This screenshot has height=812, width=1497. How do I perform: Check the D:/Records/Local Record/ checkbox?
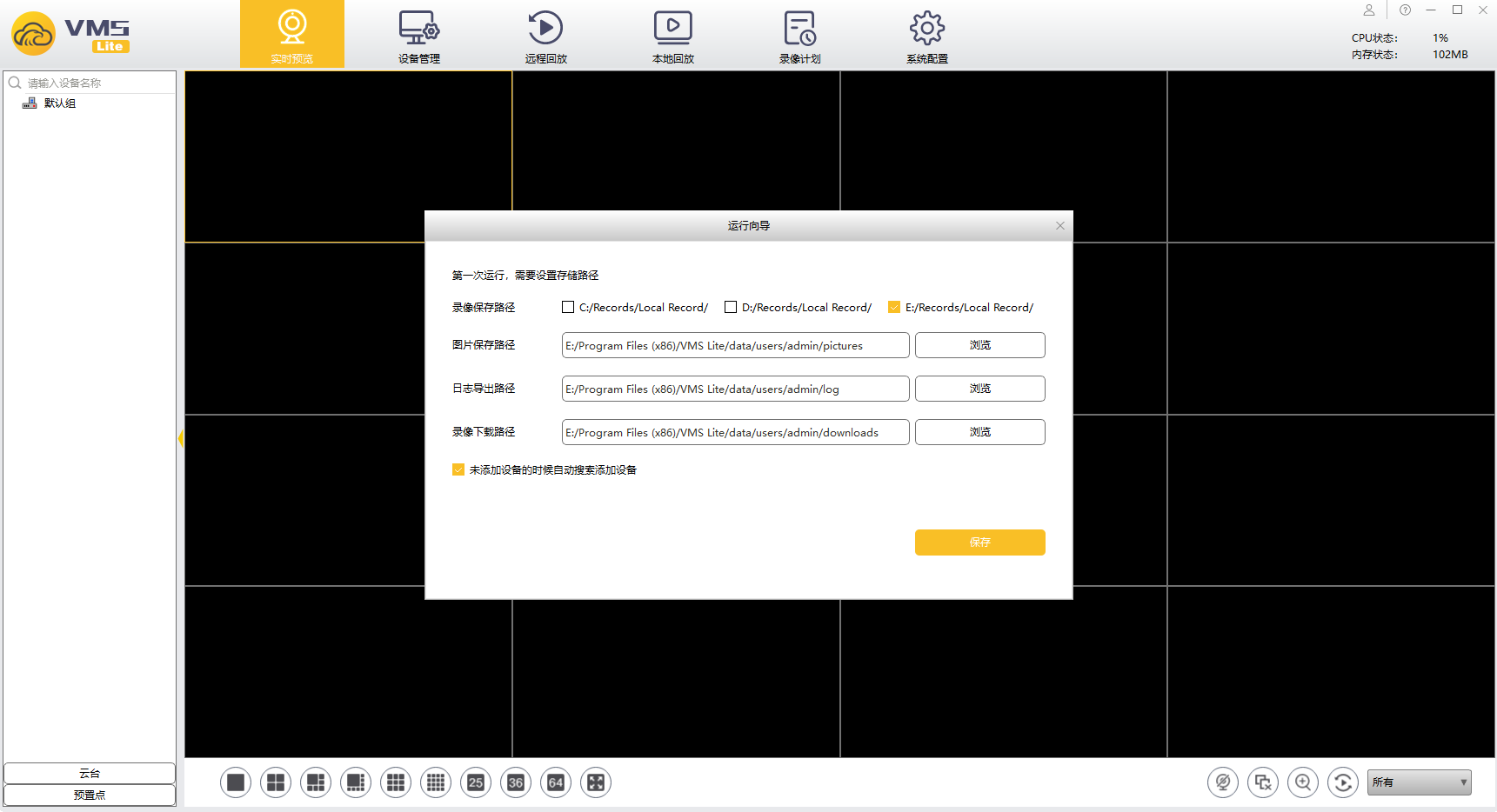(x=731, y=307)
